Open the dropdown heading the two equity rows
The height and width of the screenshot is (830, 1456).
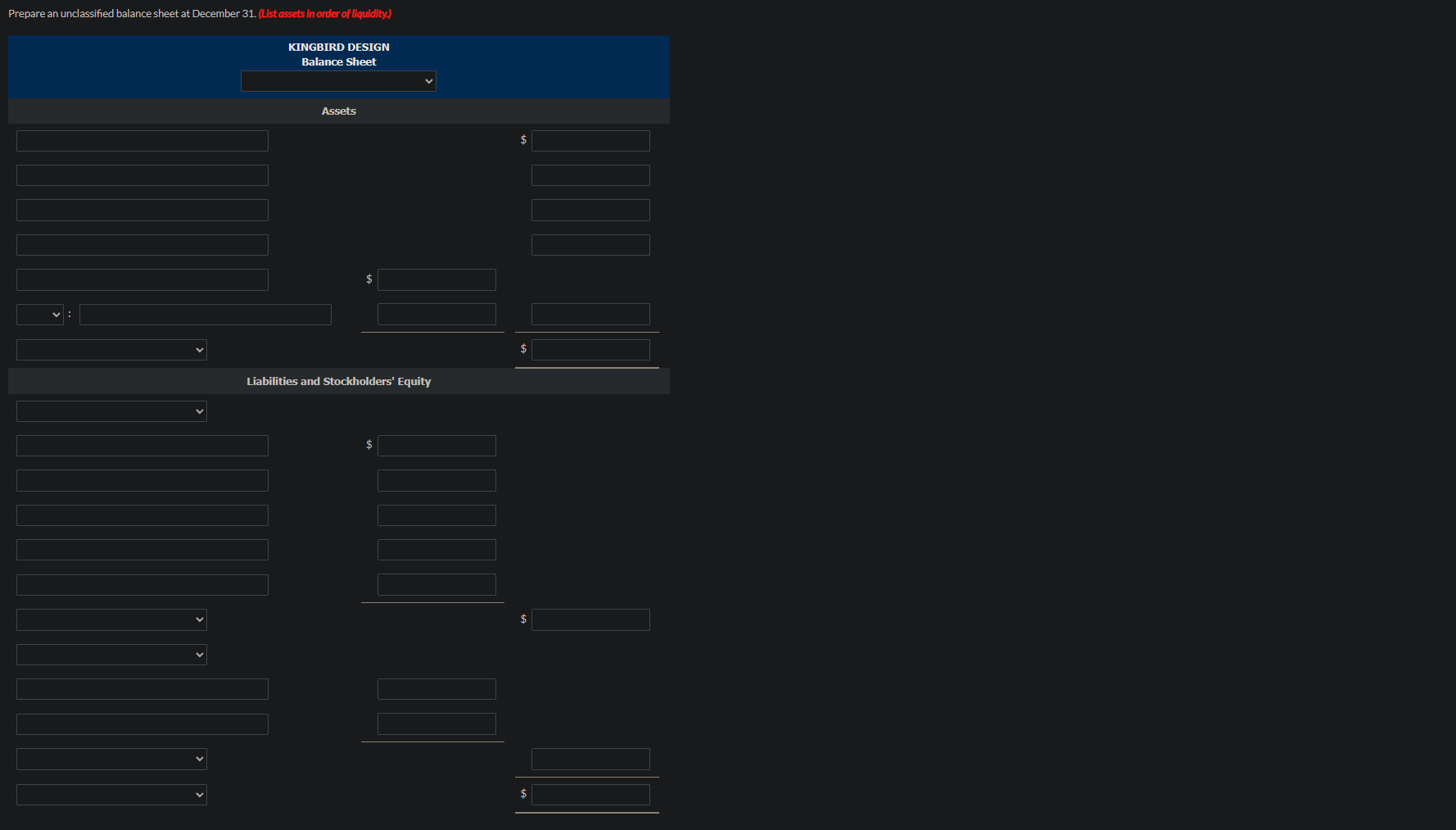(111, 655)
